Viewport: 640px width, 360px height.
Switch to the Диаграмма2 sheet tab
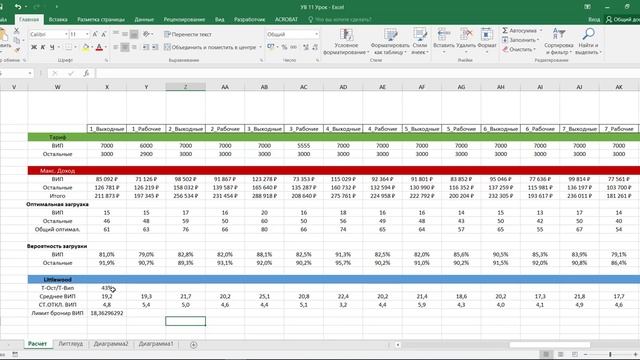(x=111, y=344)
